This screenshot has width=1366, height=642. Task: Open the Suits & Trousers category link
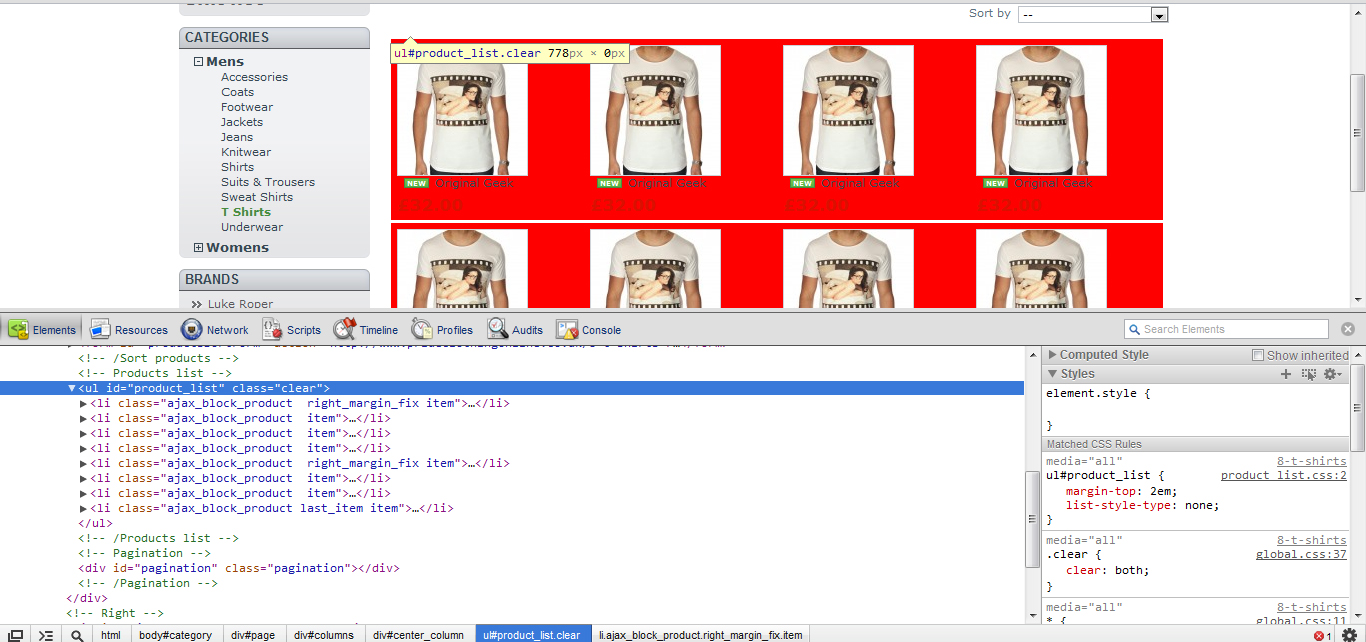click(268, 182)
